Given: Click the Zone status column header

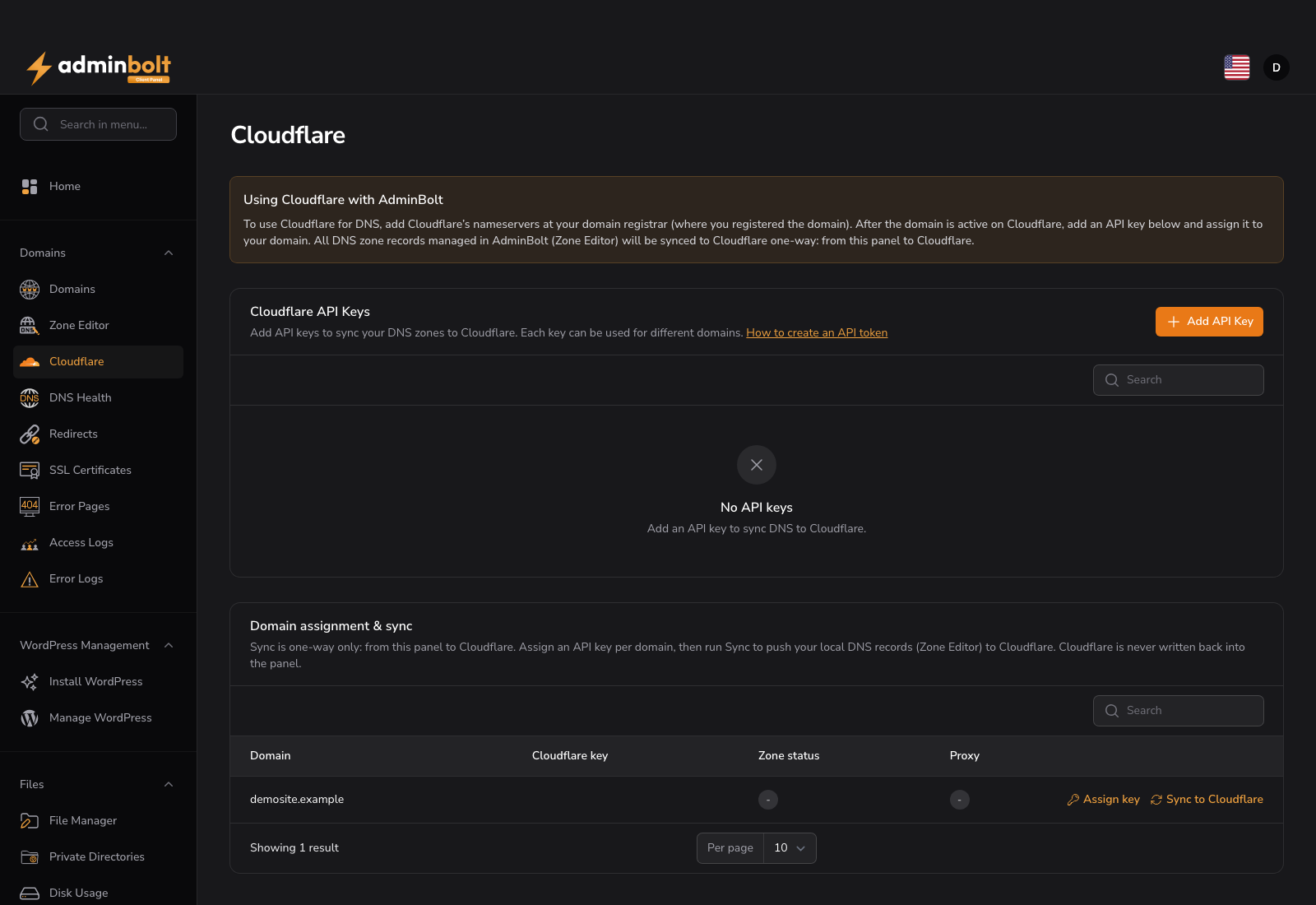Looking at the screenshot, I should point(789,756).
